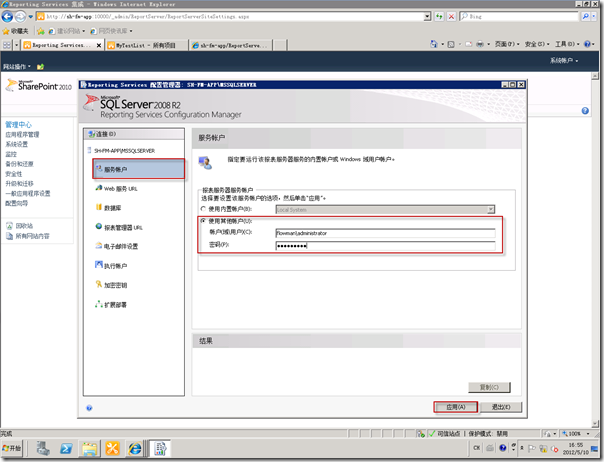Open the 页面(P) menu
604x462 pixels.
coord(507,44)
